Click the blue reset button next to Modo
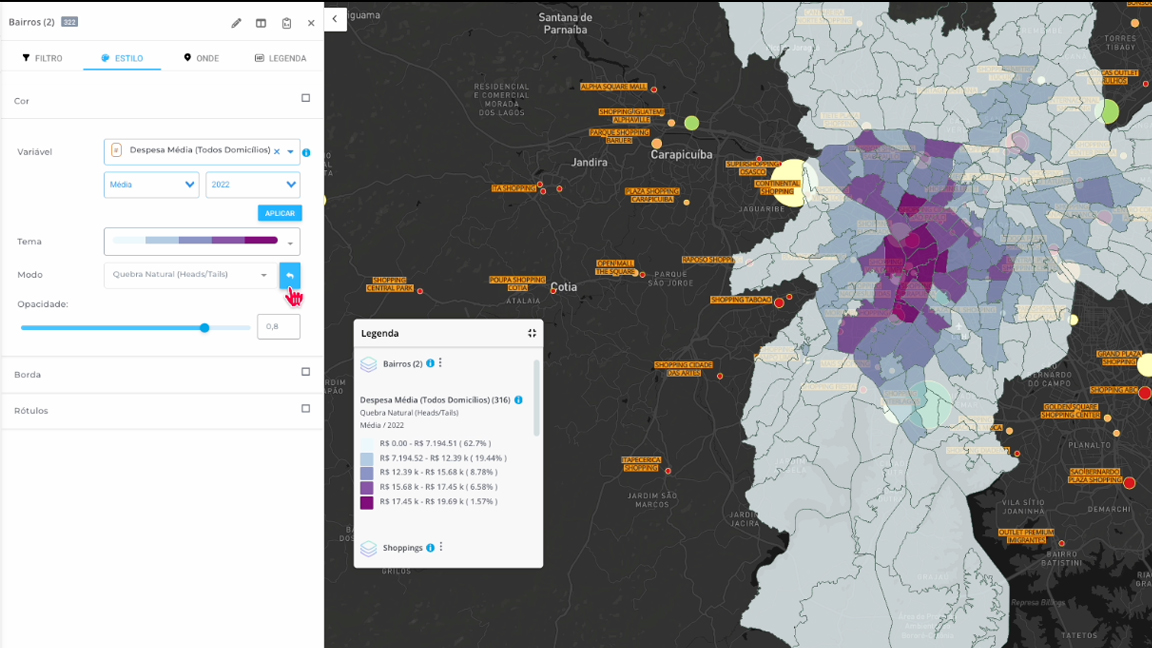This screenshot has width=1152, height=648. click(x=289, y=275)
